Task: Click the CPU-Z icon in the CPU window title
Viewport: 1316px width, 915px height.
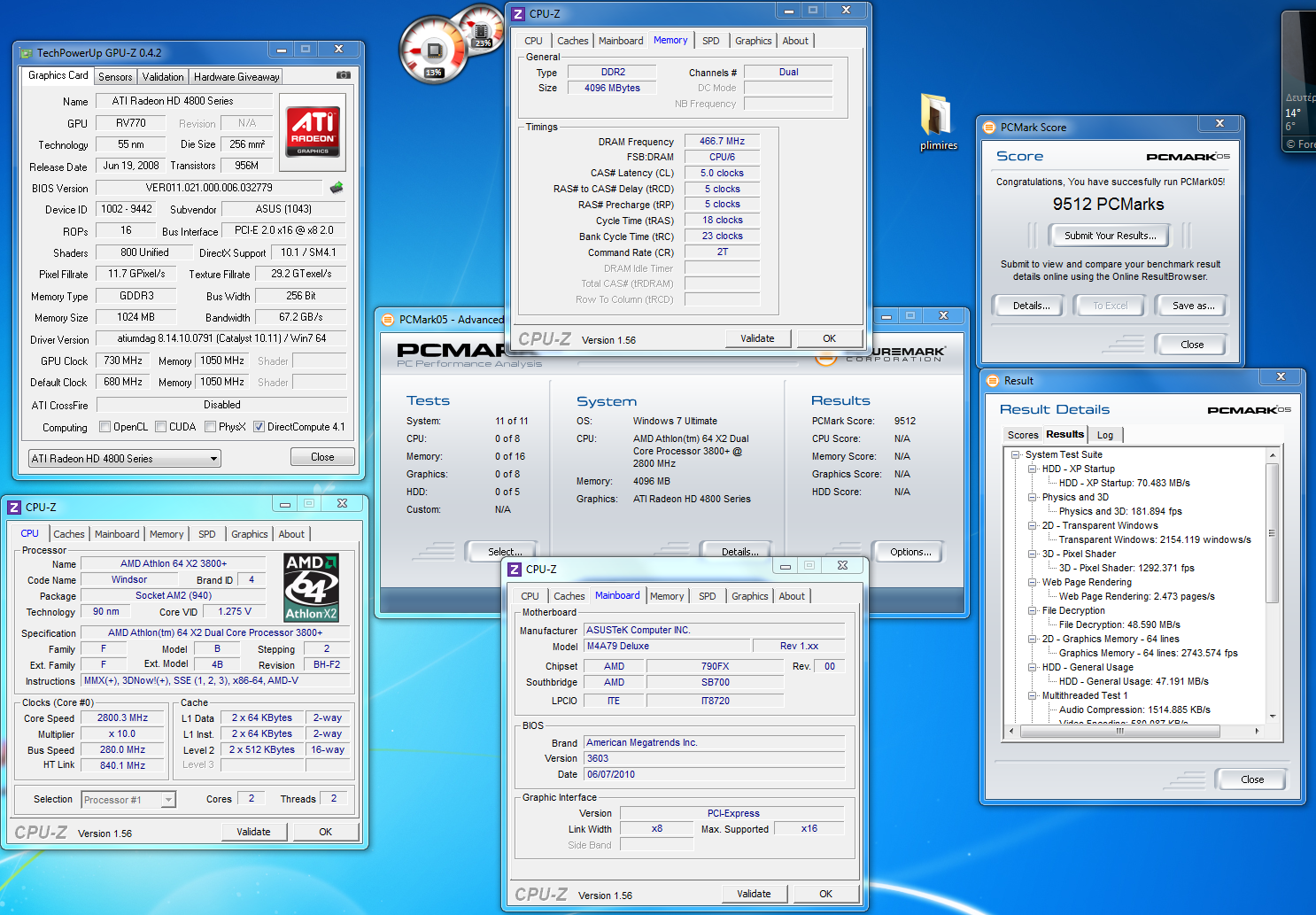Action: point(14,507)
